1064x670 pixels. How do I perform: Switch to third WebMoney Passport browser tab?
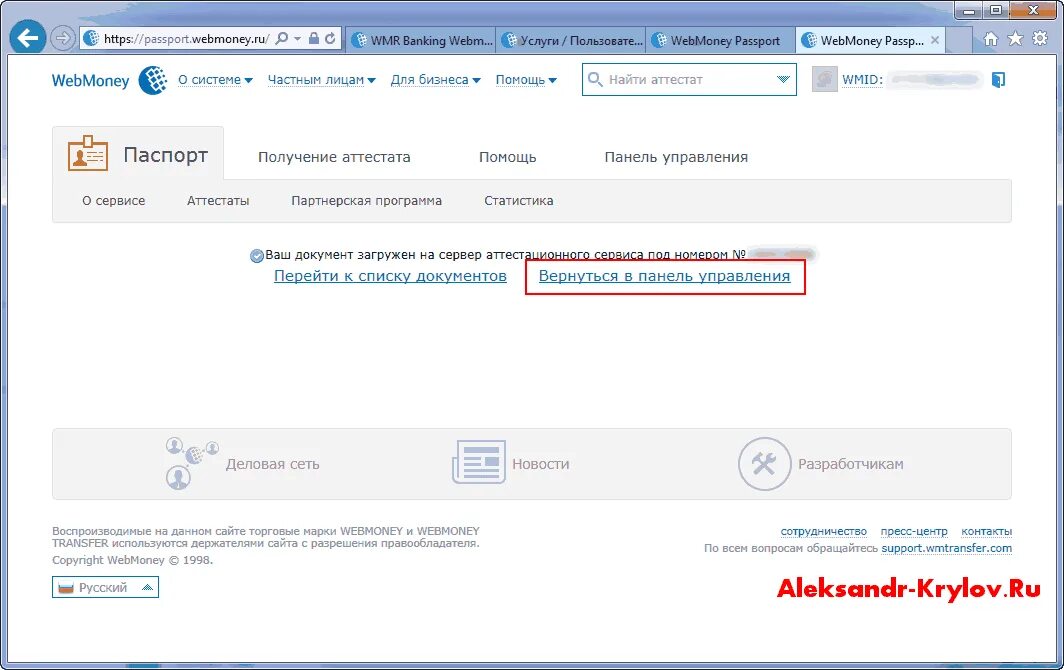pos(721,40)
